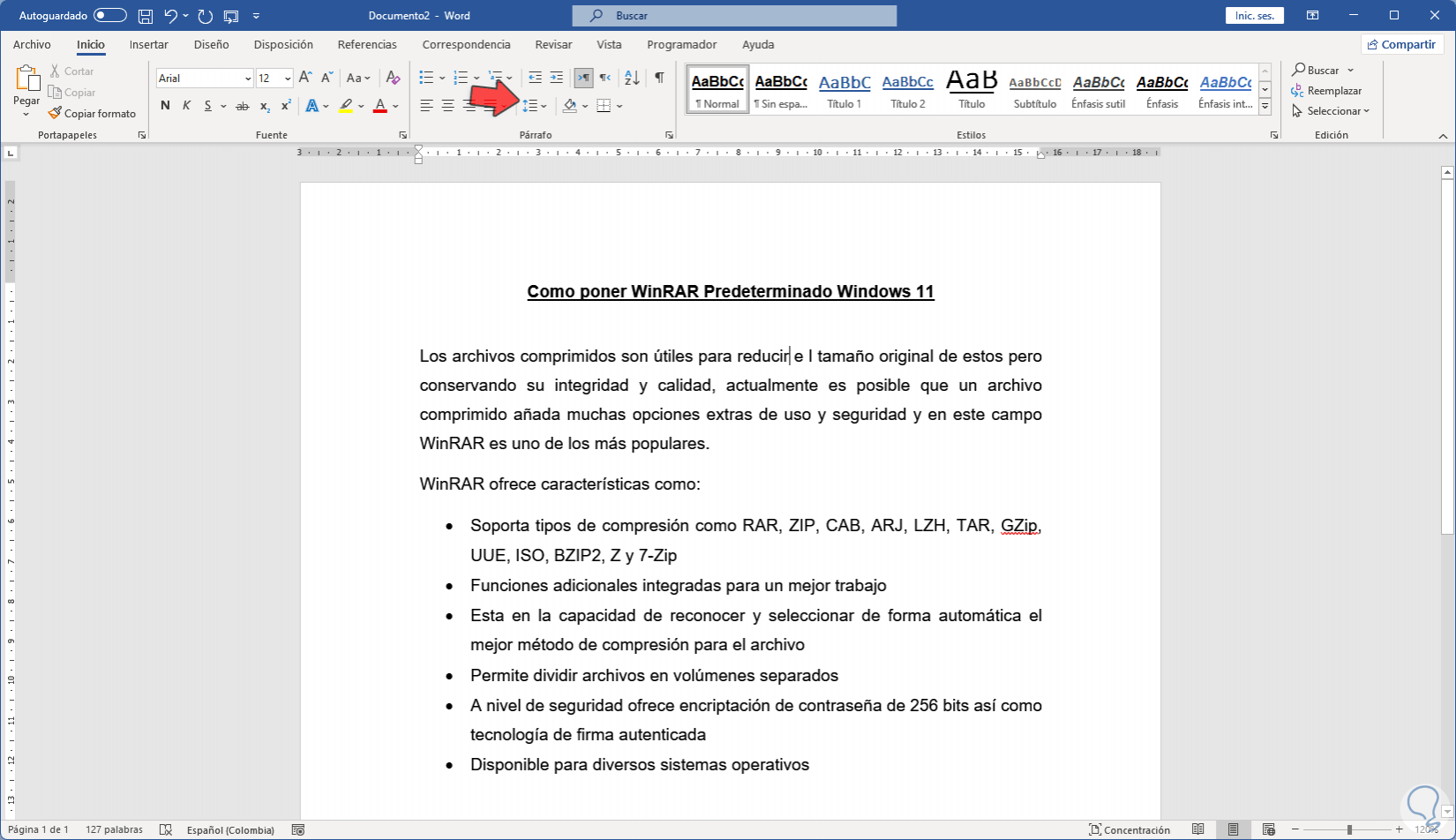Cut selection with Cortar scissors
The width and height of the screenshot is (1456, 840).
(71, 71)
